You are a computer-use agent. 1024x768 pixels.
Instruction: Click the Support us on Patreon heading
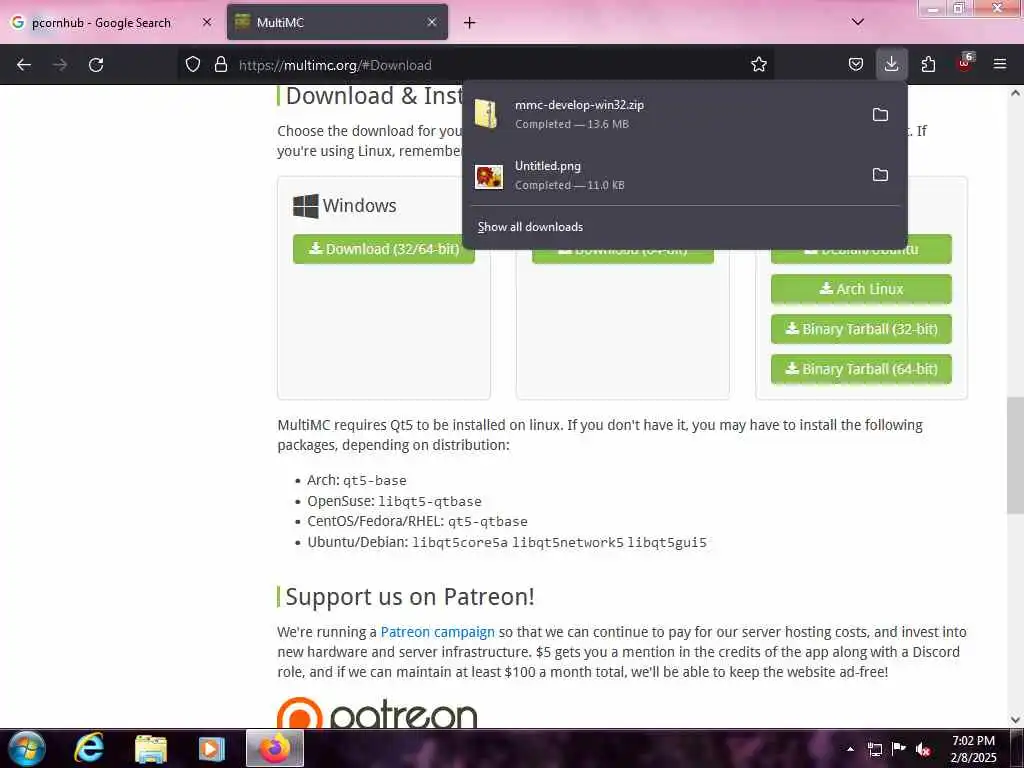(x=409, y=596)
